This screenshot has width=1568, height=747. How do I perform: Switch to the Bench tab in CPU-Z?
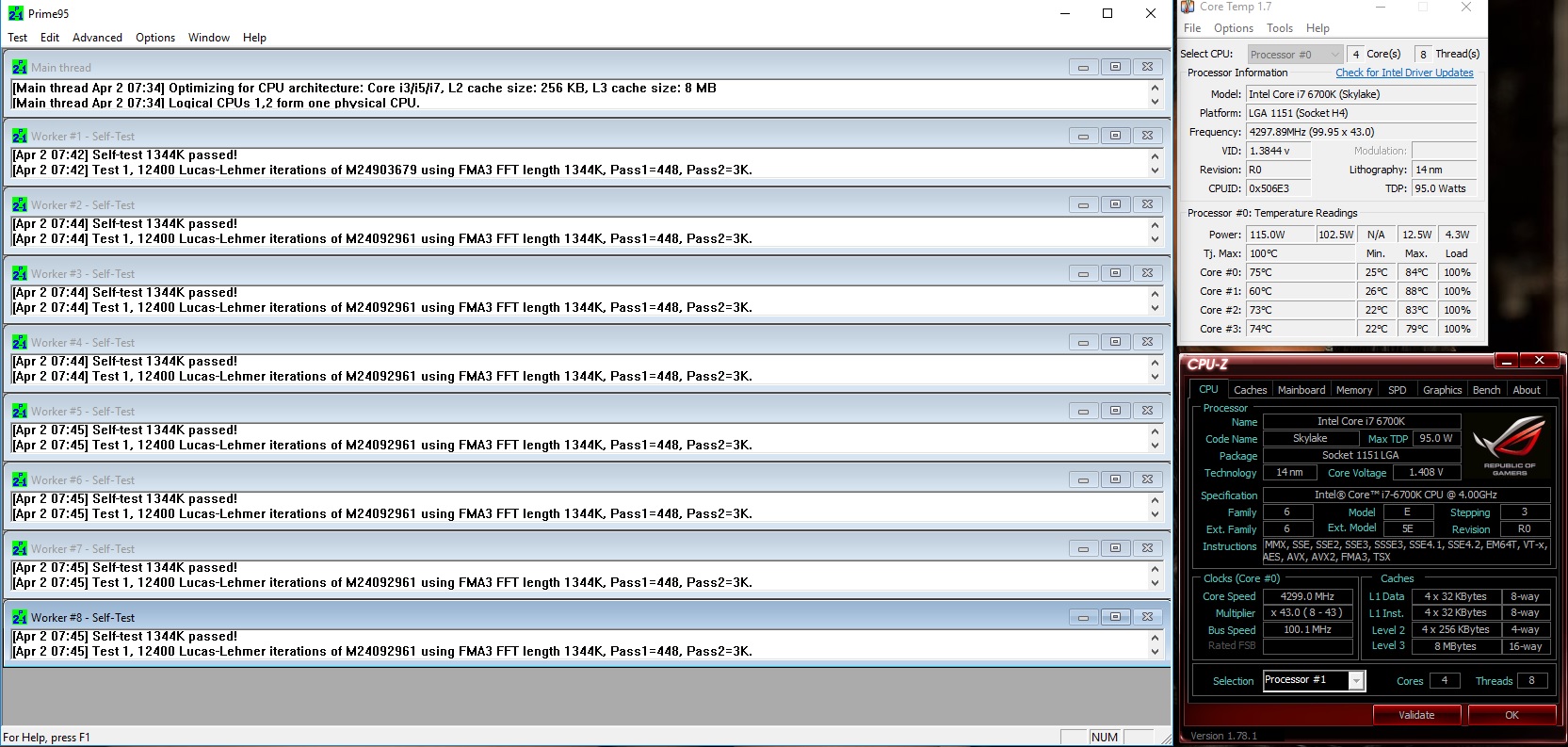coord(1486,390)
